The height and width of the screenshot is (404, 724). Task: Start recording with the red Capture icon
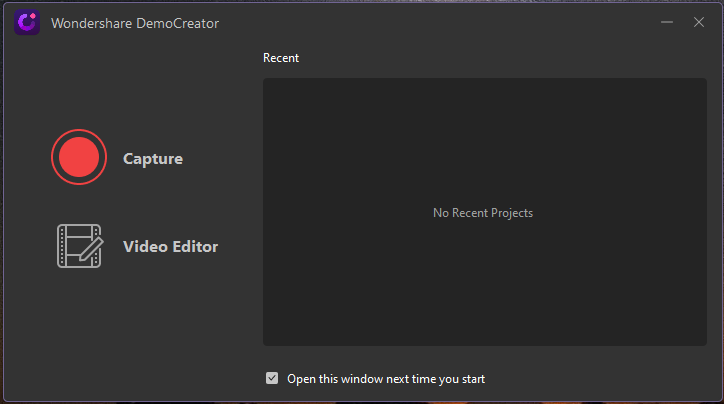click(79, 157)
